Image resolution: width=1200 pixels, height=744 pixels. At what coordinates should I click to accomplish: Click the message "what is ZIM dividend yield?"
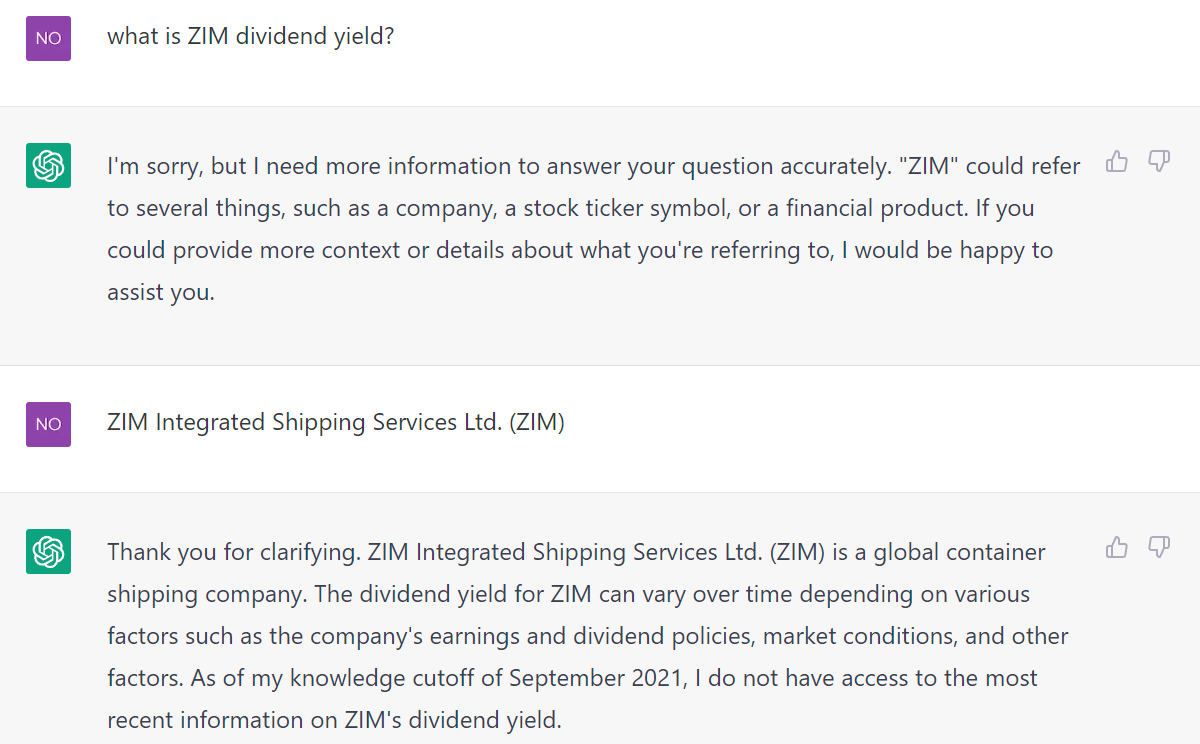(251, 36)
